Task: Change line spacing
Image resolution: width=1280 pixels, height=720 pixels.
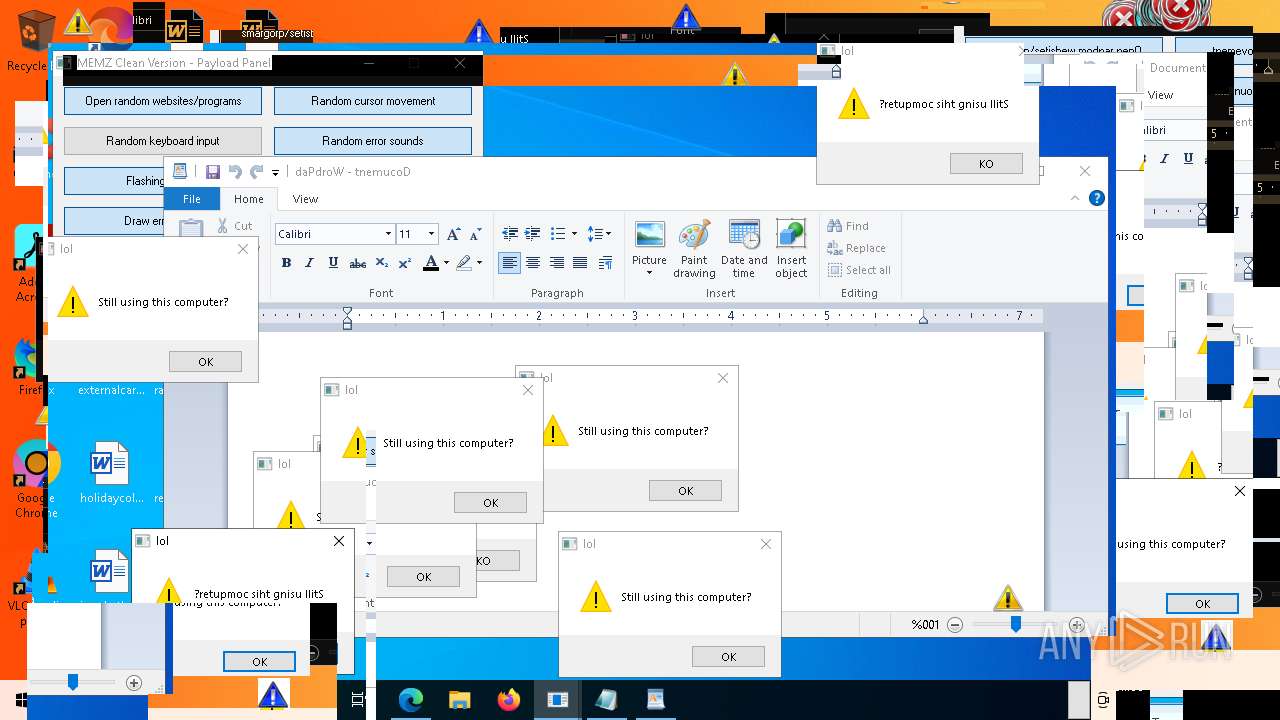Action: pyautogui.click(x=599, y=234)
